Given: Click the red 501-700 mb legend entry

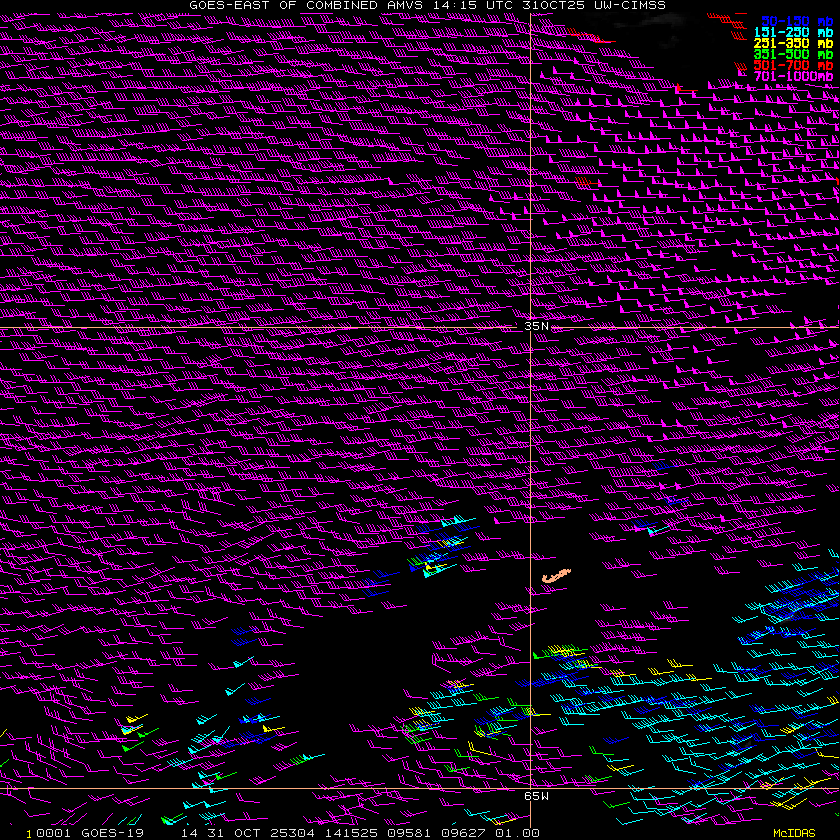Looking at the screenshot, I should click(x=793, y=65).
